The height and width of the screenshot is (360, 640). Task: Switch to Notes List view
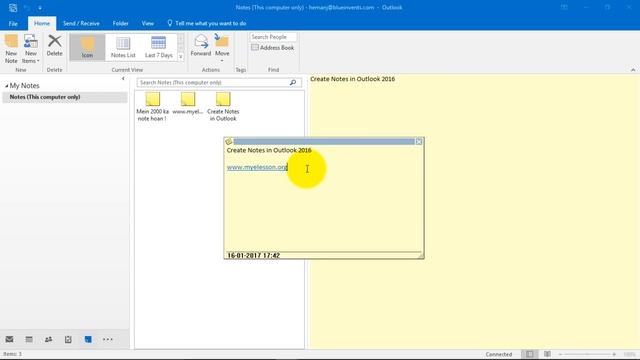(x=123, y=47)
